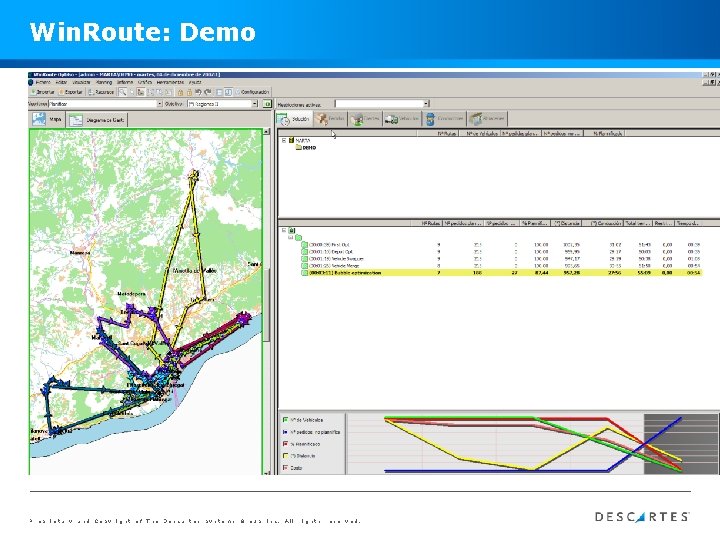Screen dimensions: 720x540
Task: Collapse the second-level solutions tree node
Action: [x=290, y=238]
